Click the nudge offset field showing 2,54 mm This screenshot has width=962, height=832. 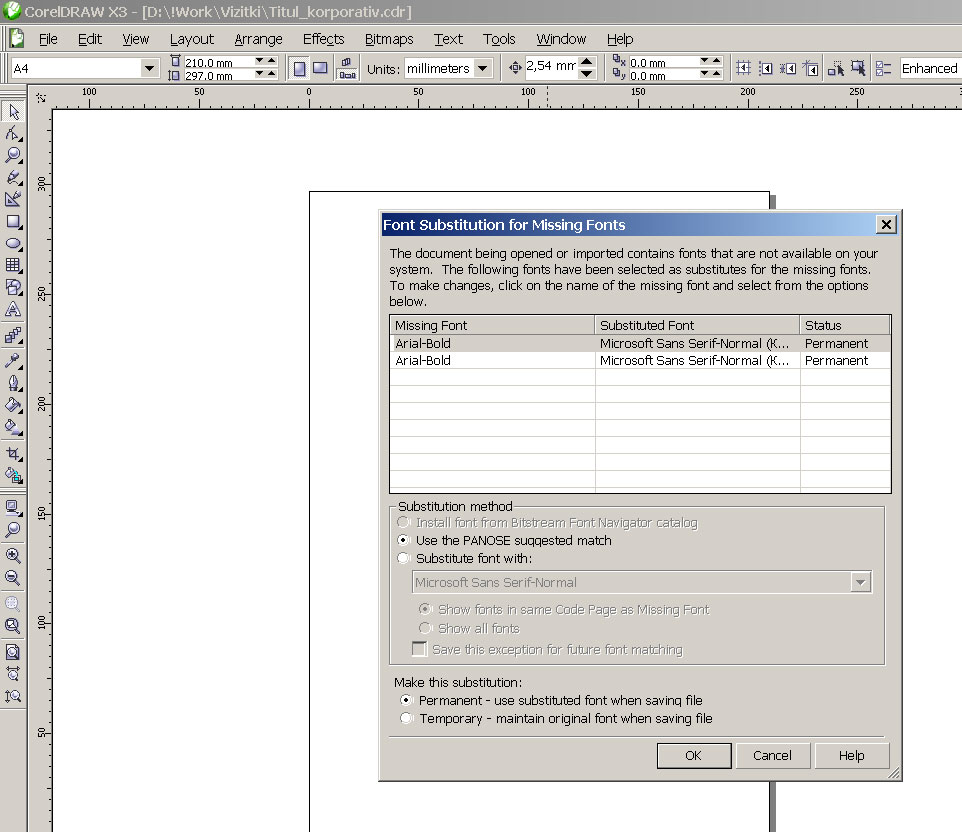tap(552, 66)
